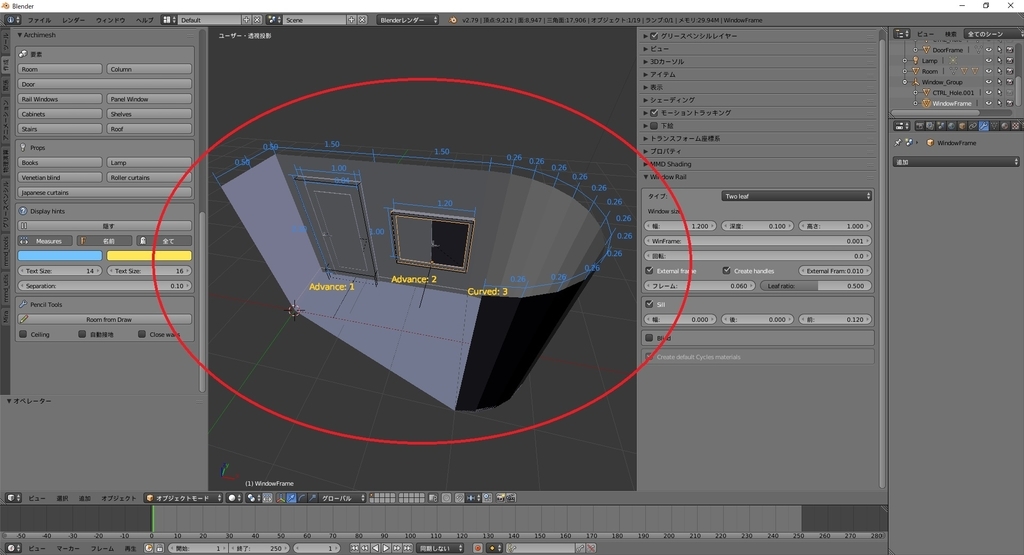Open the 3D view editor type selector
This screenshot has height=555, width=1024.
(14, 498)
